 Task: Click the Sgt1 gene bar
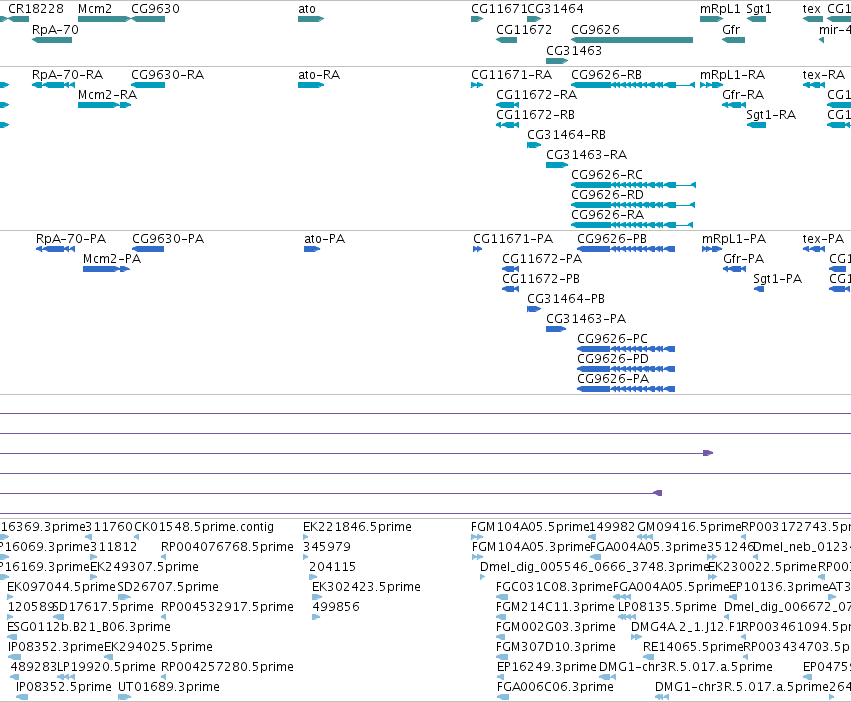pos(756,19)
